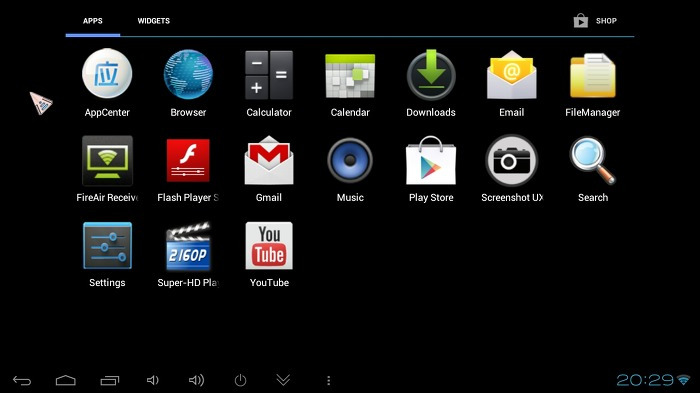Tap the Back navigation arrow
Viewport: 700px width, 393px height.
[22, 380]
